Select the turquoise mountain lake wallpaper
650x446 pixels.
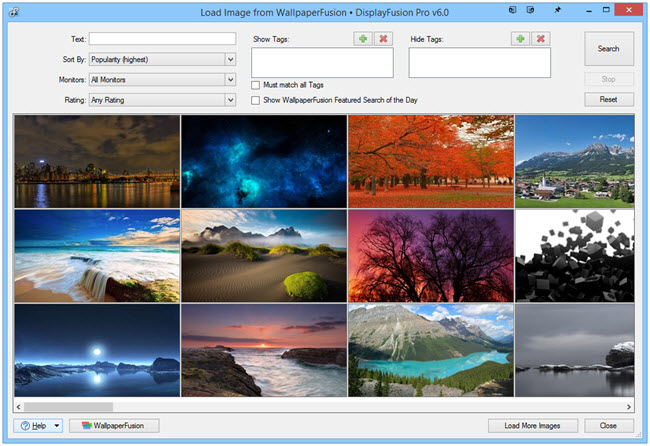click(x=431, y=350)
